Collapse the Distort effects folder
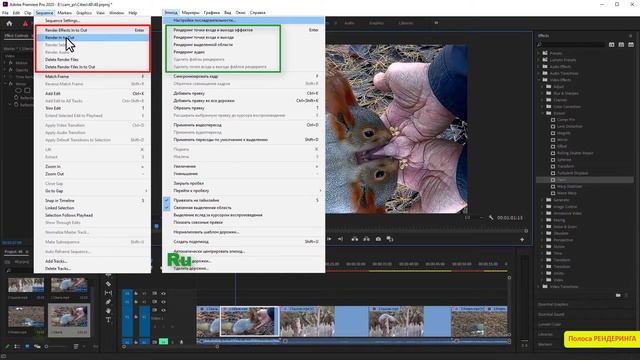This screenshot has height=360, width=640. 542,113
